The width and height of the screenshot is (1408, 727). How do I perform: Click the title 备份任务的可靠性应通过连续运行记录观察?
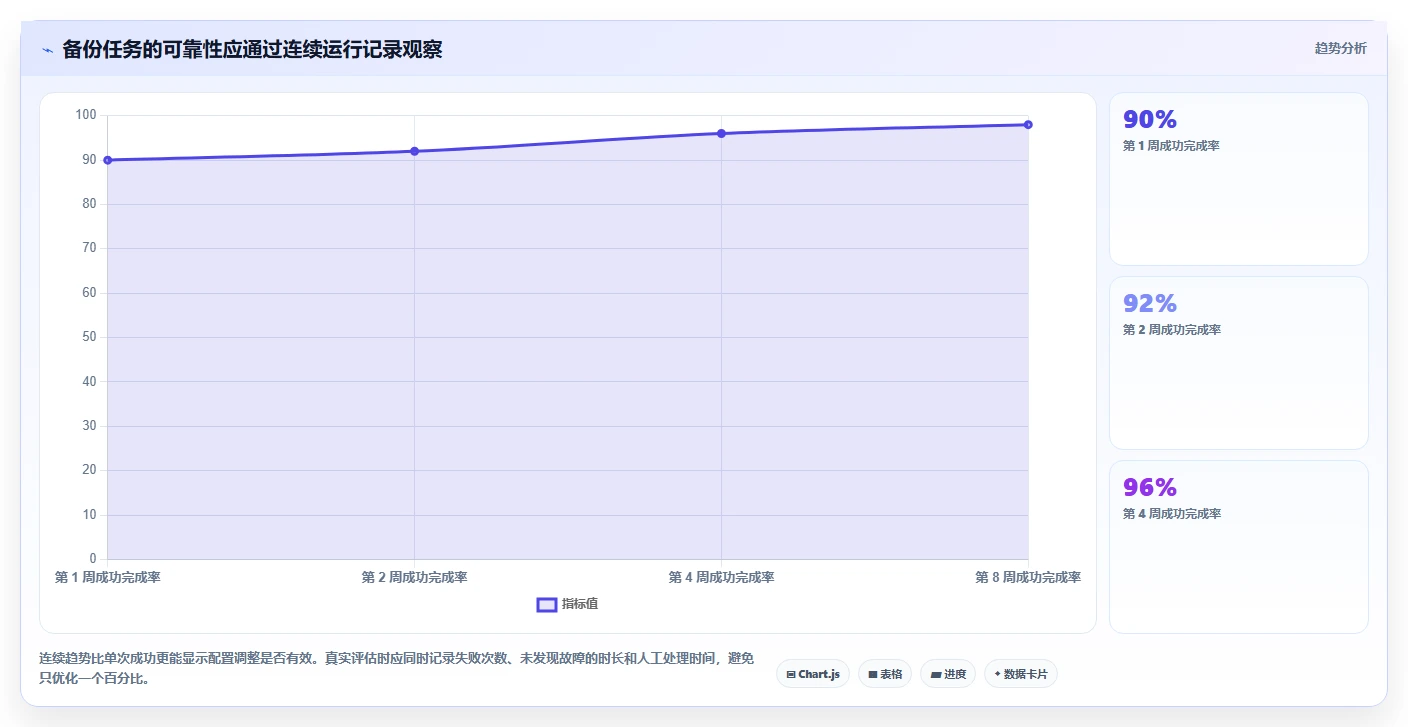(252, 50)
